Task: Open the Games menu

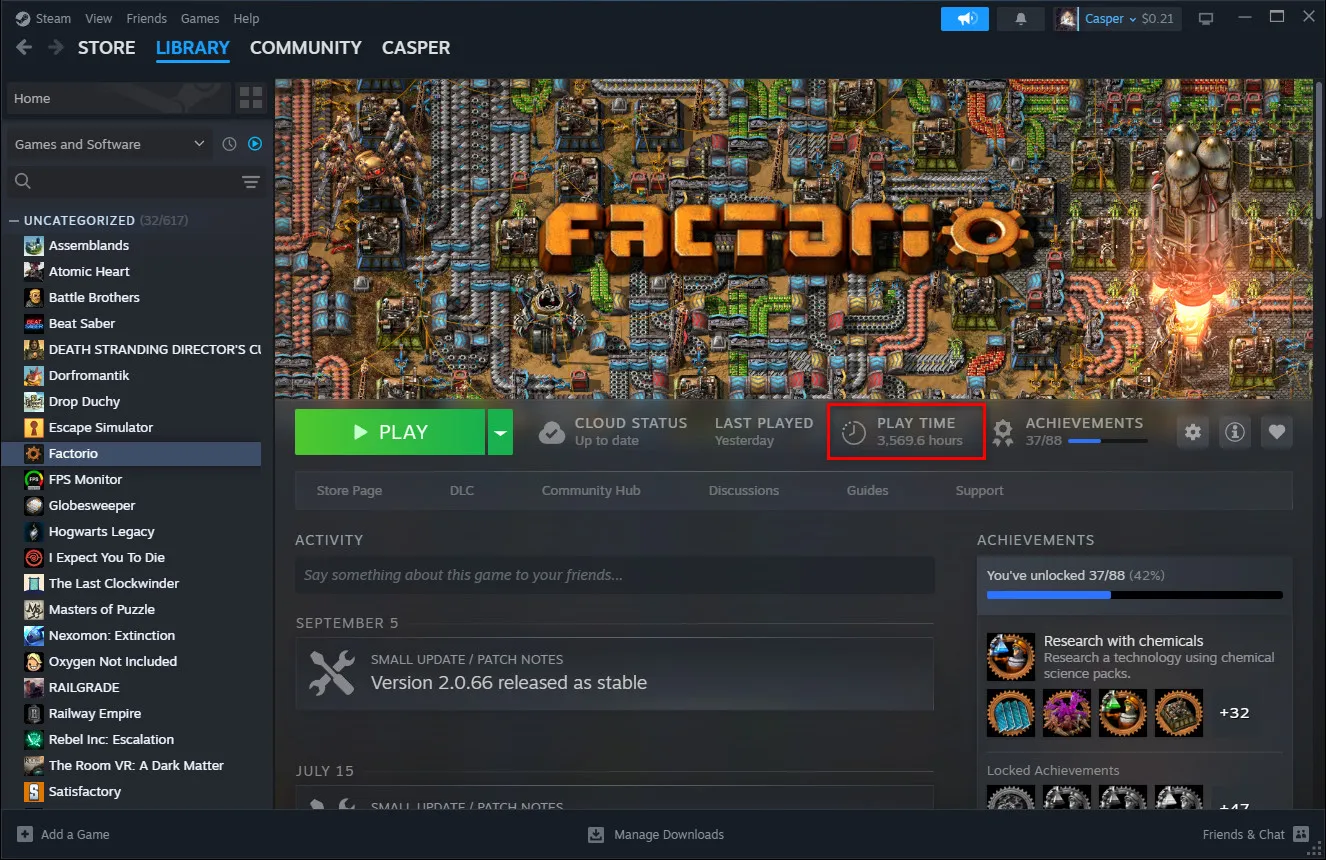Action: tap(200, 18)
